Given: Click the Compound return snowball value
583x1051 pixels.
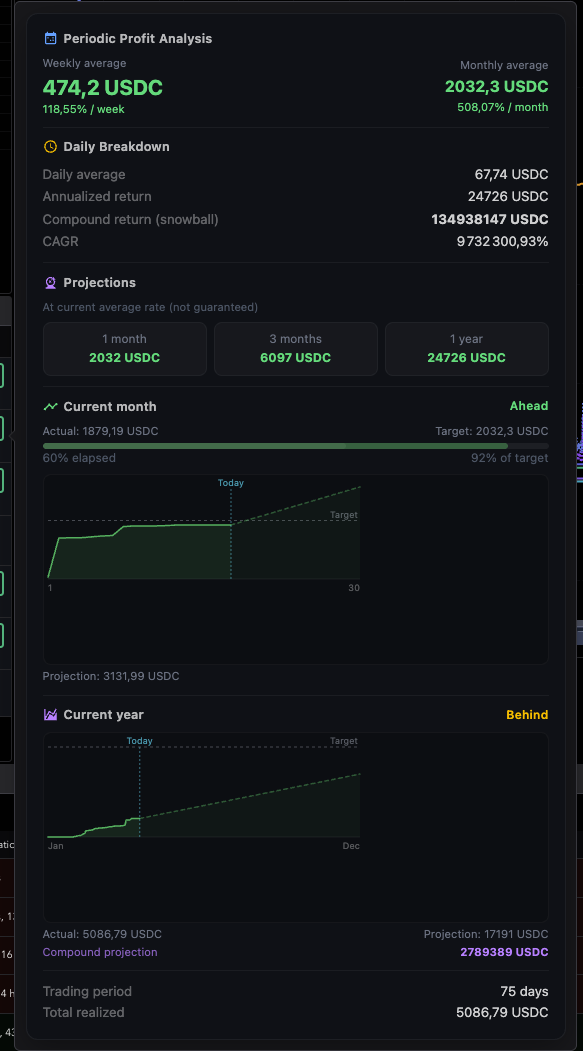Looking at the screenshot, I should coord(490,219).
